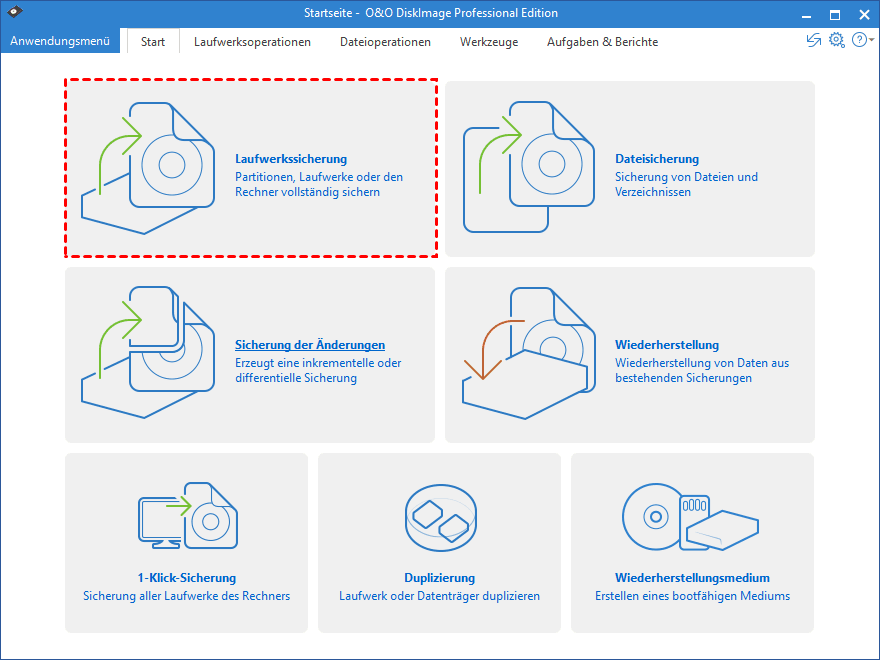Image resolution: width=880 pixels, height=660 pixels.
Task: Switch to the Dateioperationen tab
Action: [x=385, y=42]
